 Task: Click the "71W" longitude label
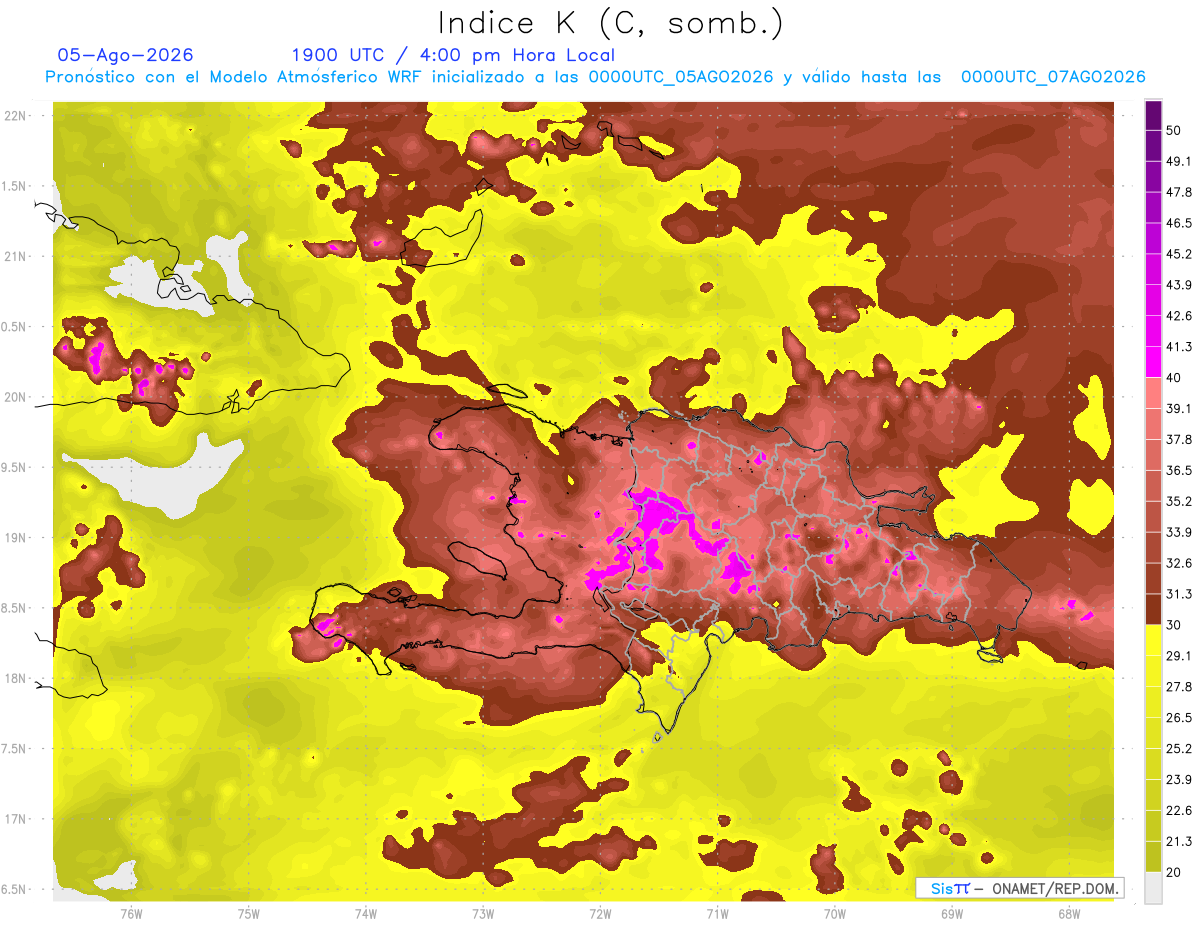point(717,913)
